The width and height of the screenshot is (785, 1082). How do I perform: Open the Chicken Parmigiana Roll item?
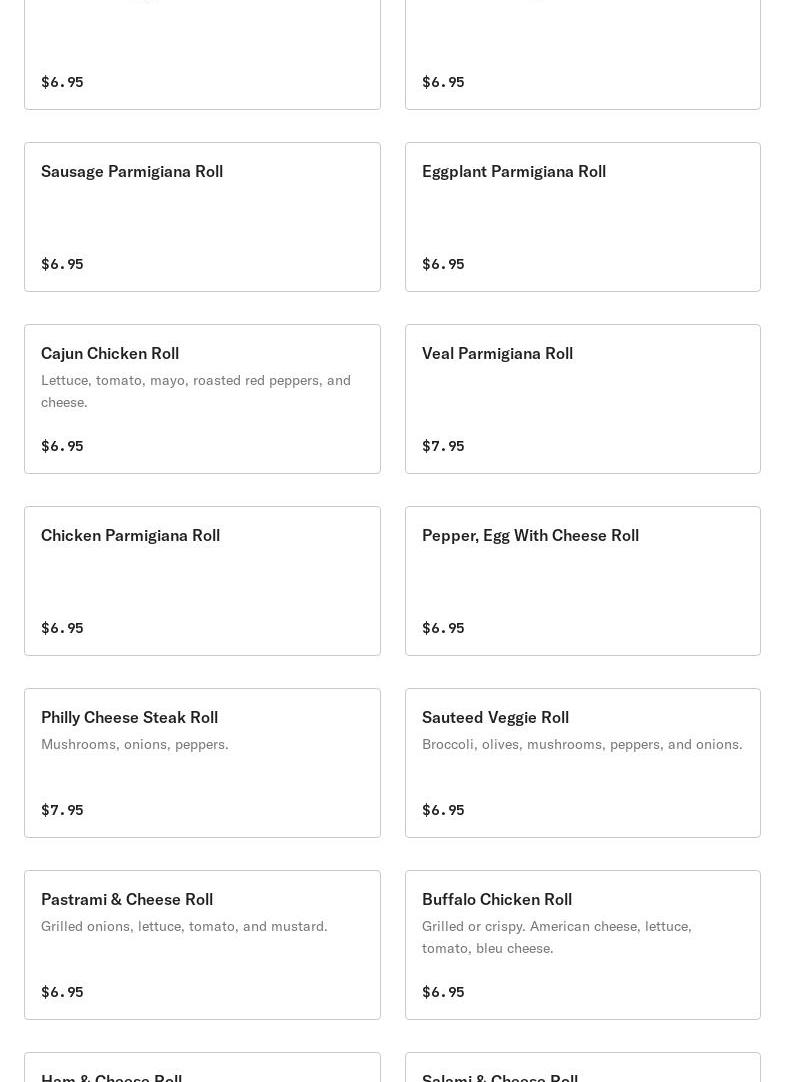tap(202, 581)
